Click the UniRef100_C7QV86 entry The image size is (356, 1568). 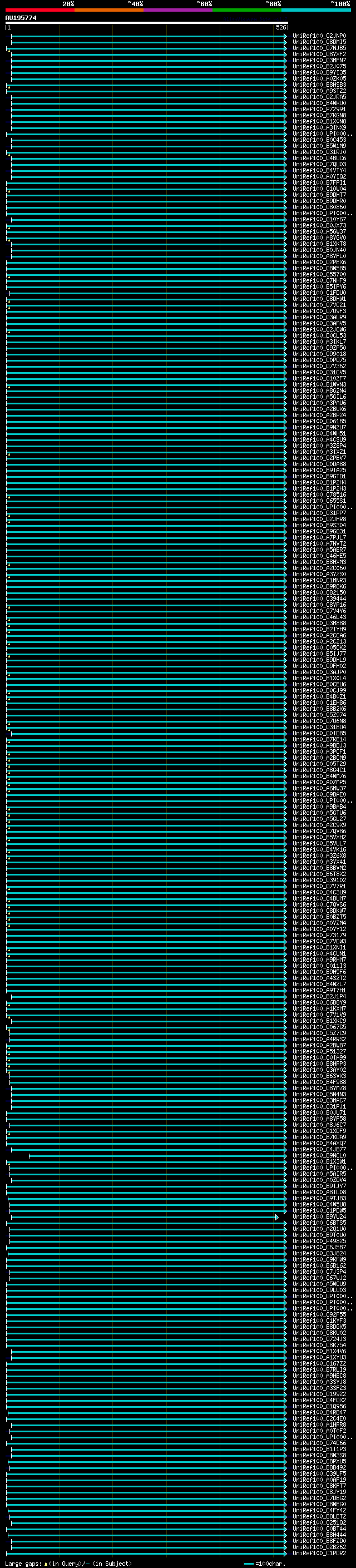[x=319, y=831]
